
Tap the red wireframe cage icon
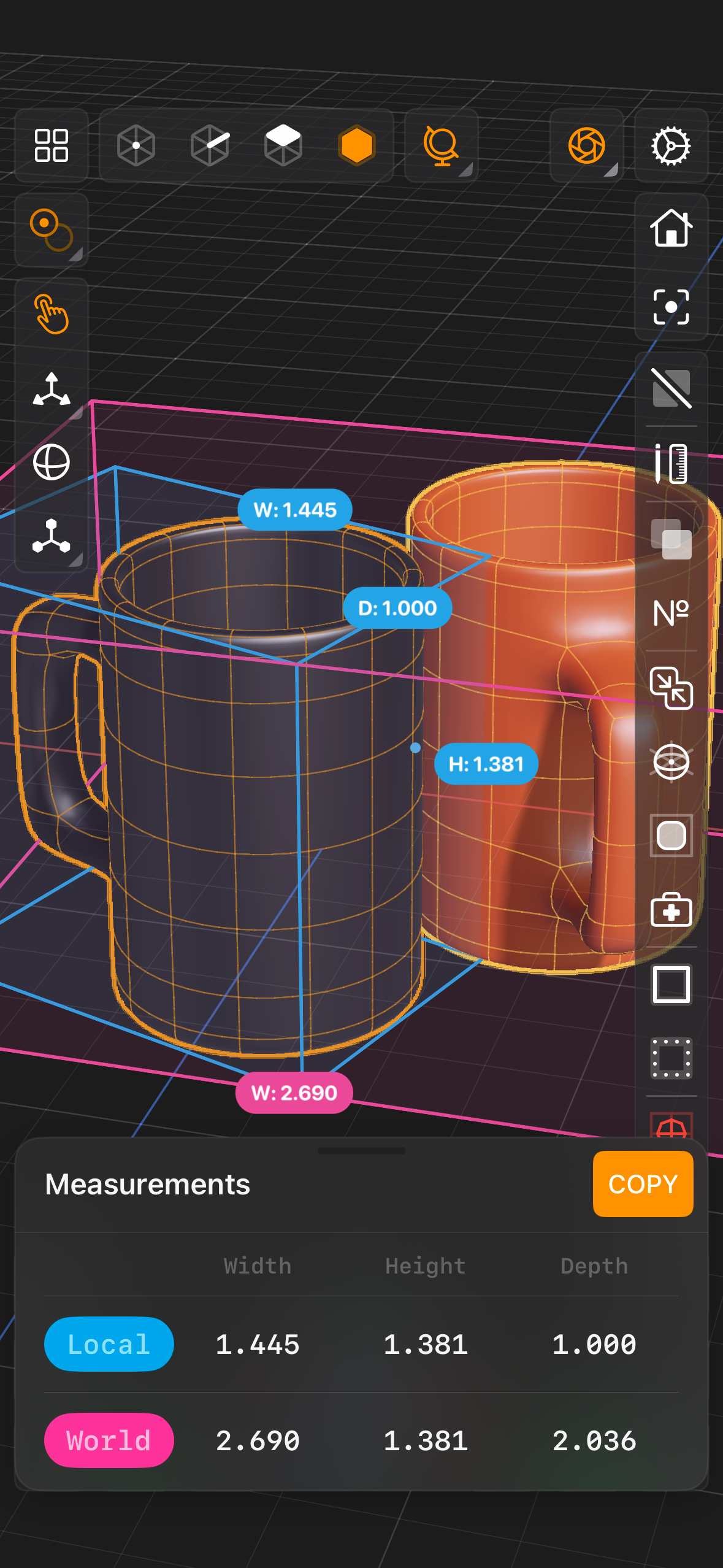tap(671, 1126)
